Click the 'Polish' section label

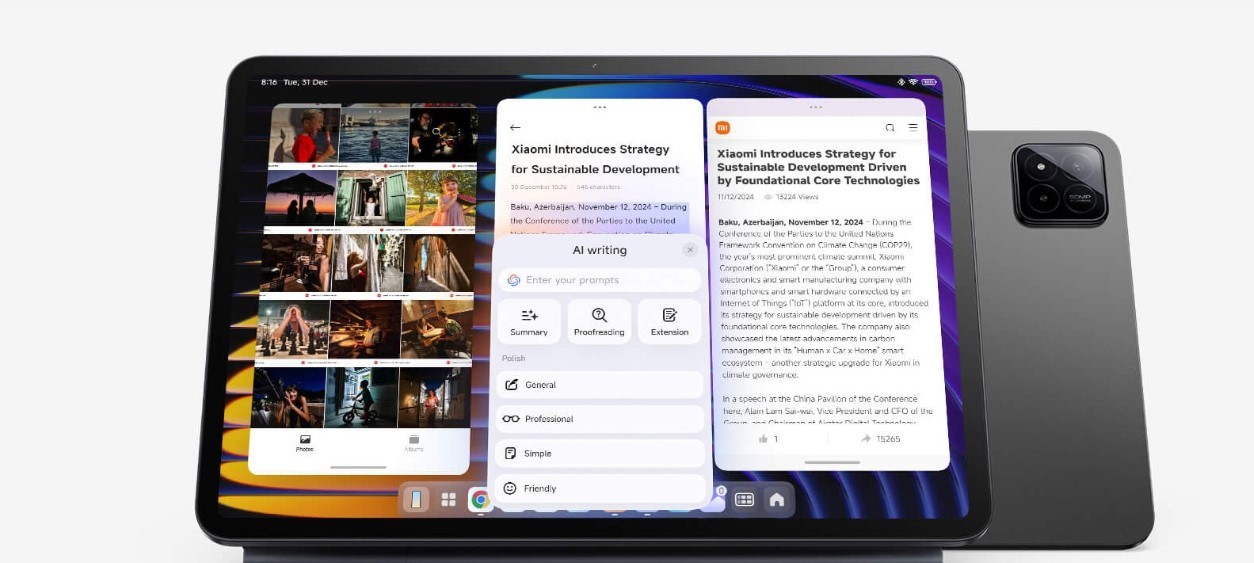click(513, 358)
